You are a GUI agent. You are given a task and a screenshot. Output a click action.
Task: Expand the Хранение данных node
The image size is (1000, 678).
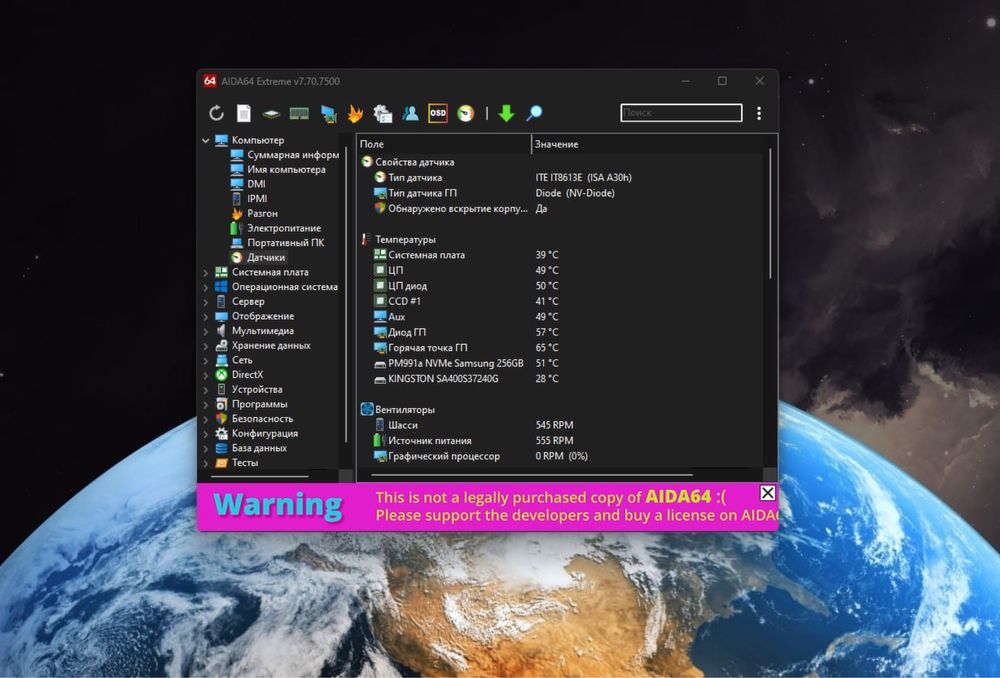[205, 346]
